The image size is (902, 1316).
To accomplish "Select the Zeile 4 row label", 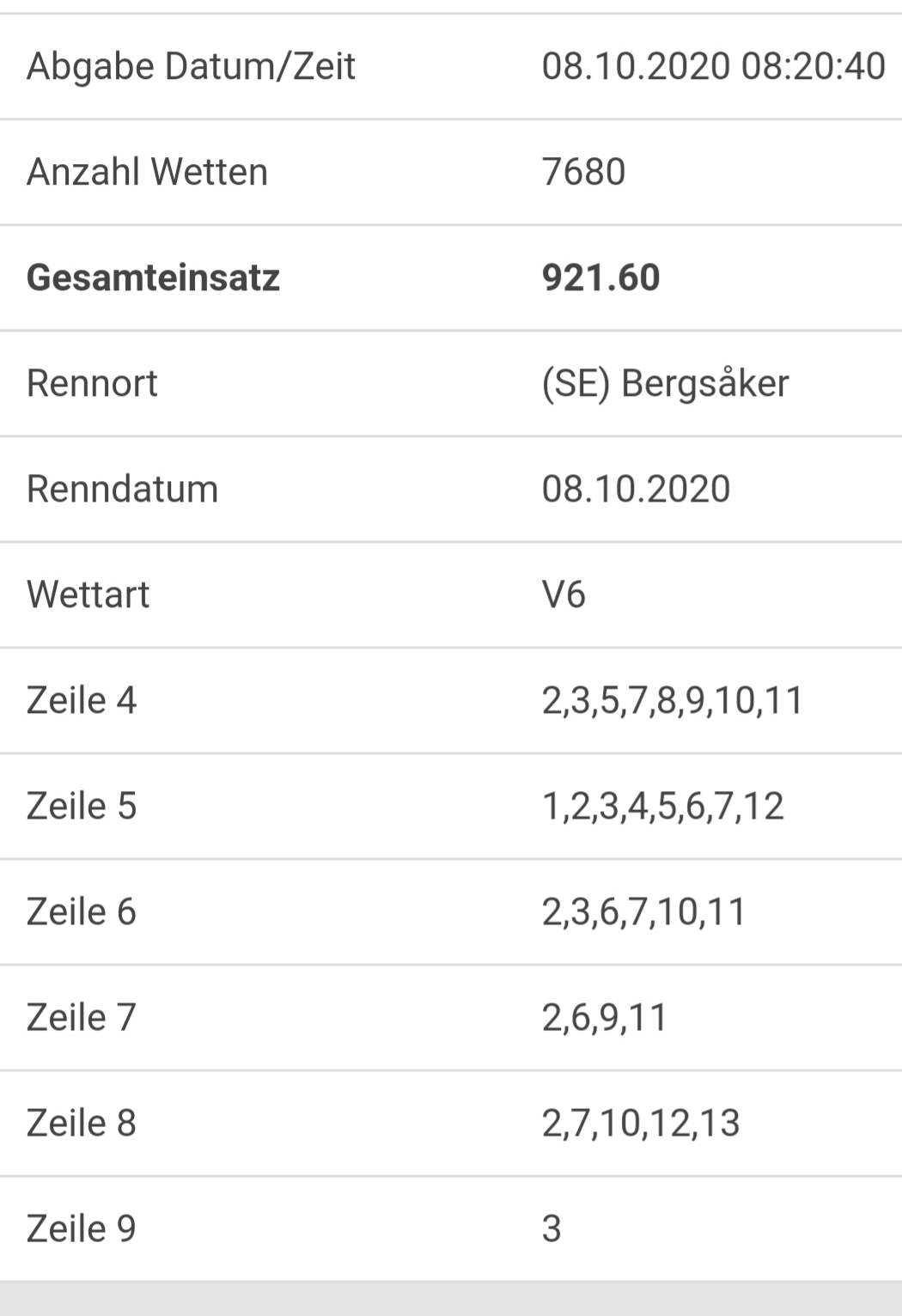I will click(x=82, y=700).
